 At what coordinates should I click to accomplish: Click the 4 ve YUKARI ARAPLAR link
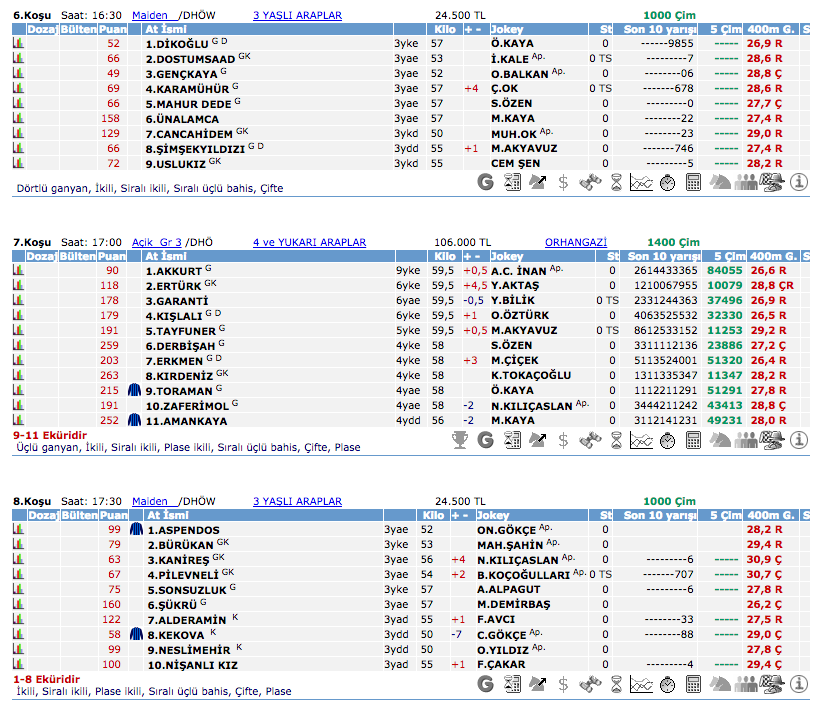(x=309, y=242)
